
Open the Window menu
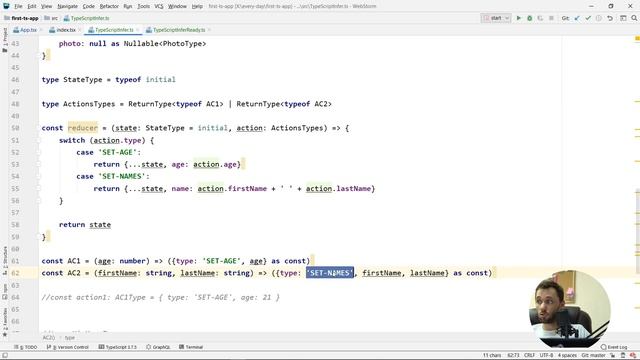click(177, 6)
